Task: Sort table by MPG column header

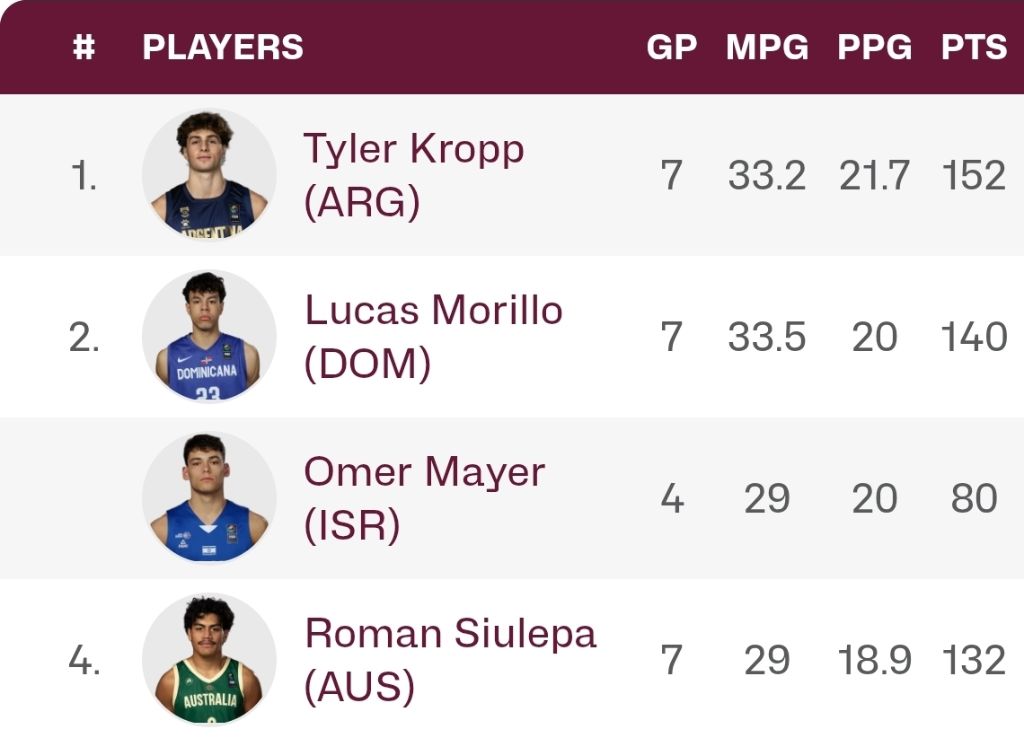Action: click(x=767, y=47)
